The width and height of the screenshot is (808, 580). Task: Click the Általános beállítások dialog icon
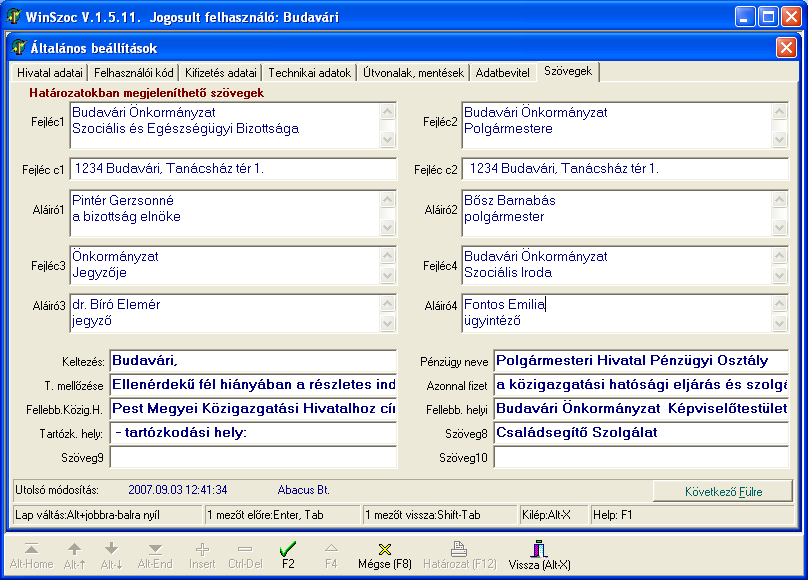pyautogui.click(x=19, y=47)
